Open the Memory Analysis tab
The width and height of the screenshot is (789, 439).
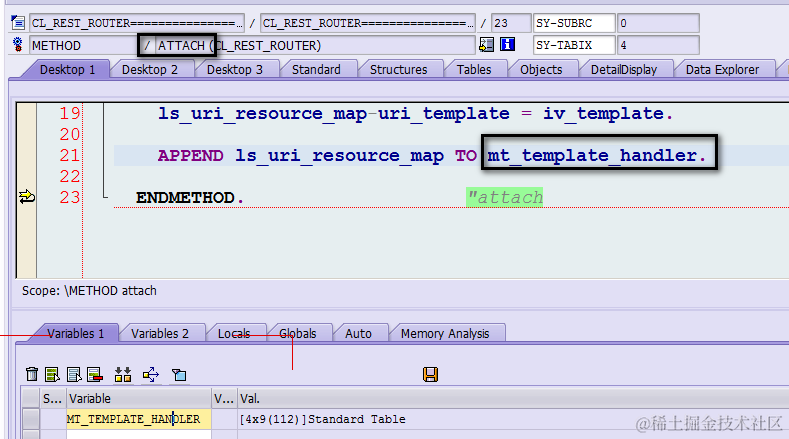point(445,333)
